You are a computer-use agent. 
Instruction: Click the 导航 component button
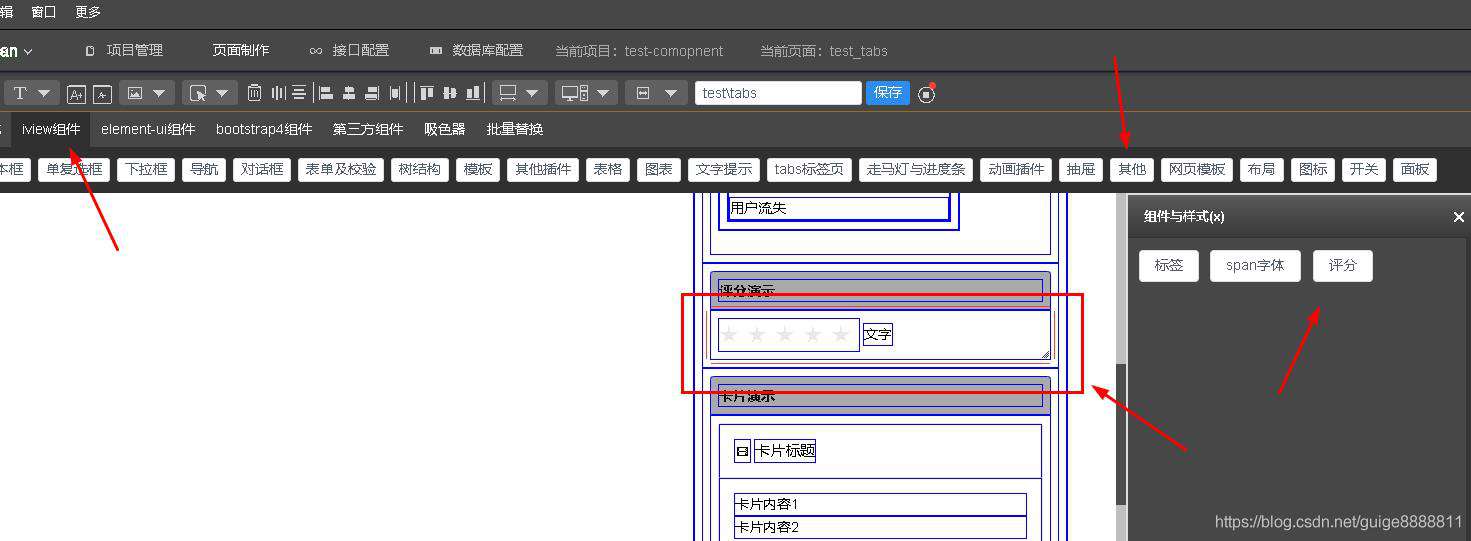point(204,169)
